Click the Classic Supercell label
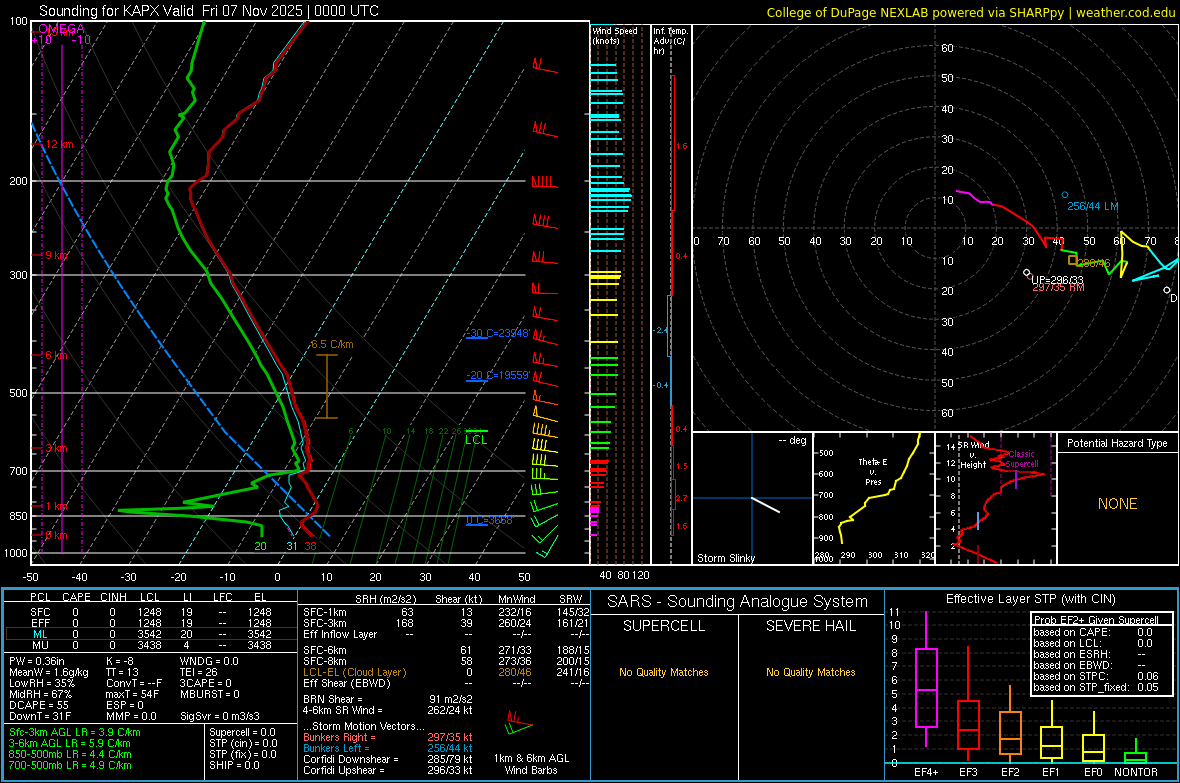This screenshot has width=1180, height=783. point(1023,459)
